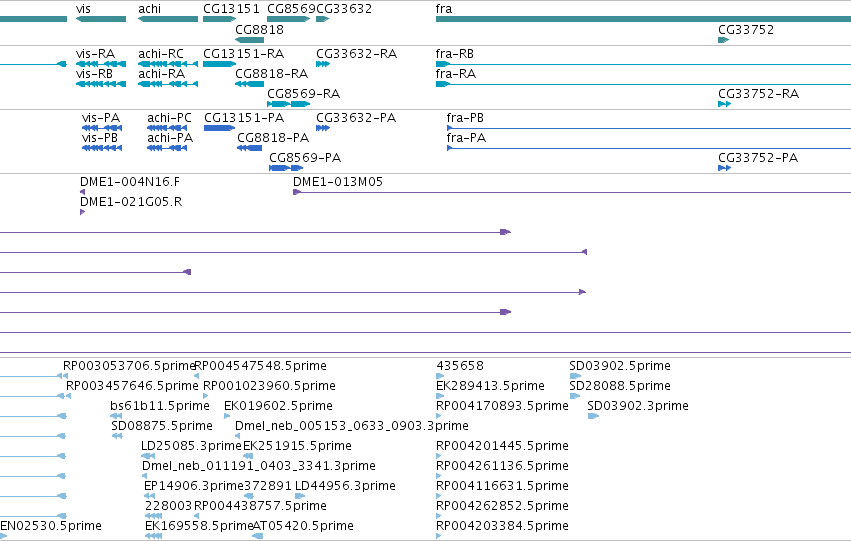Select the CG13151-PA coding bar
This screenshot has width=851, height=541.
coord(219,128)
